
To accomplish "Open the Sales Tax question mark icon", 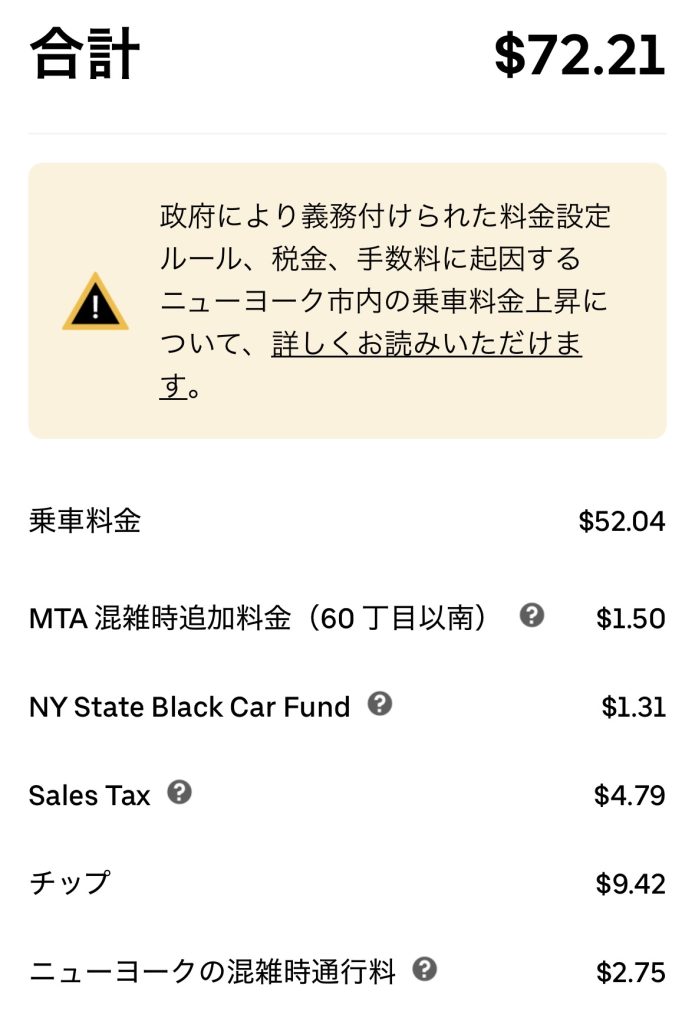I will click(179, 793).
